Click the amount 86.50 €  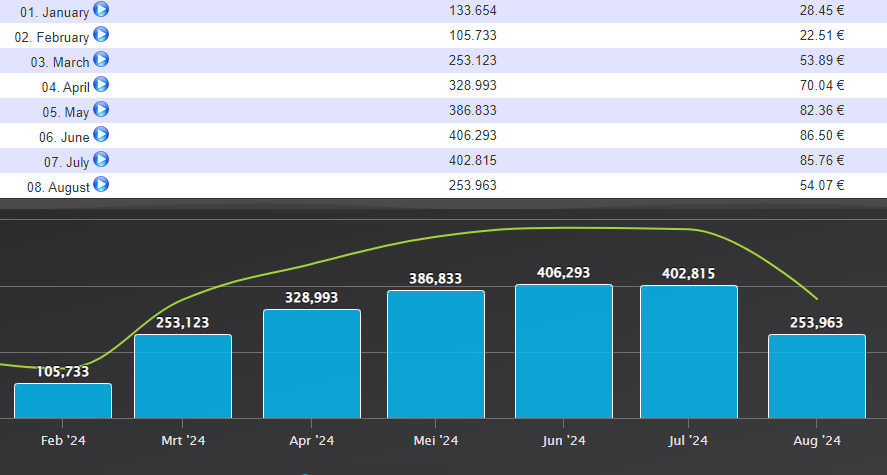[x=822, y=135]
